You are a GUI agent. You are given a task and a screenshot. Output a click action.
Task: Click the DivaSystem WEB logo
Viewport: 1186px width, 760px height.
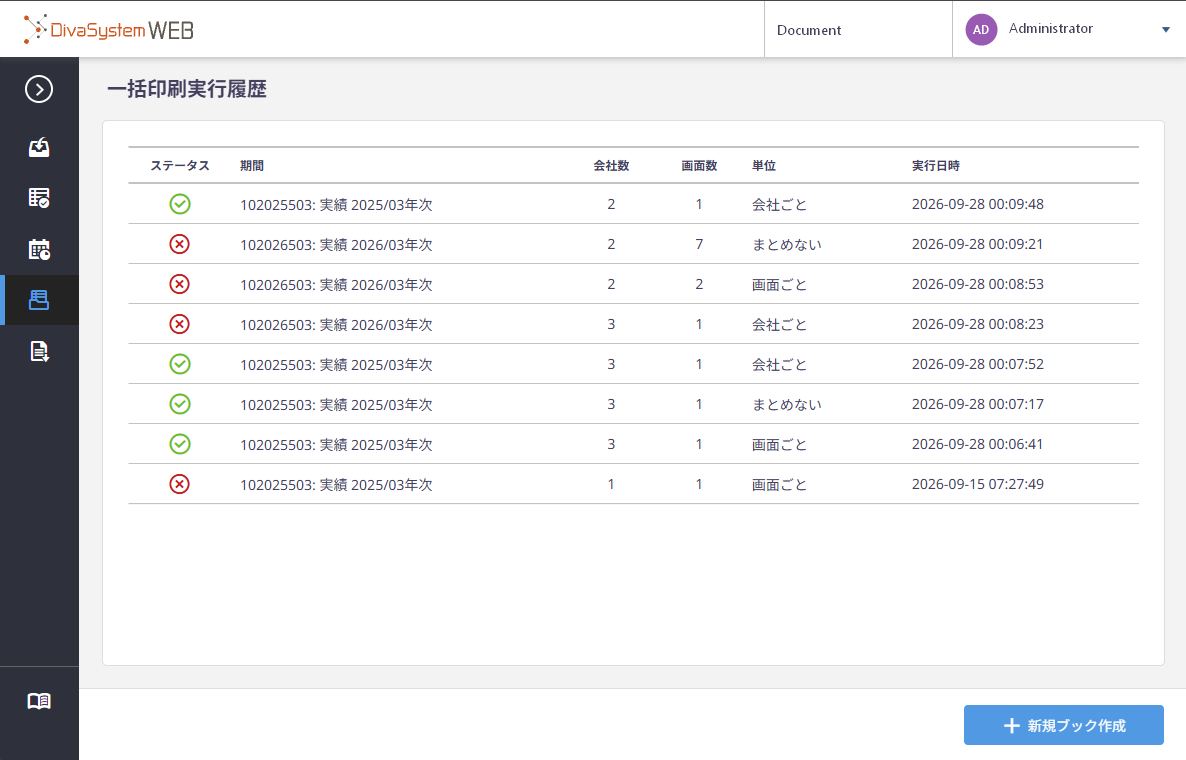pyautogui.click(x=109, y=29)
